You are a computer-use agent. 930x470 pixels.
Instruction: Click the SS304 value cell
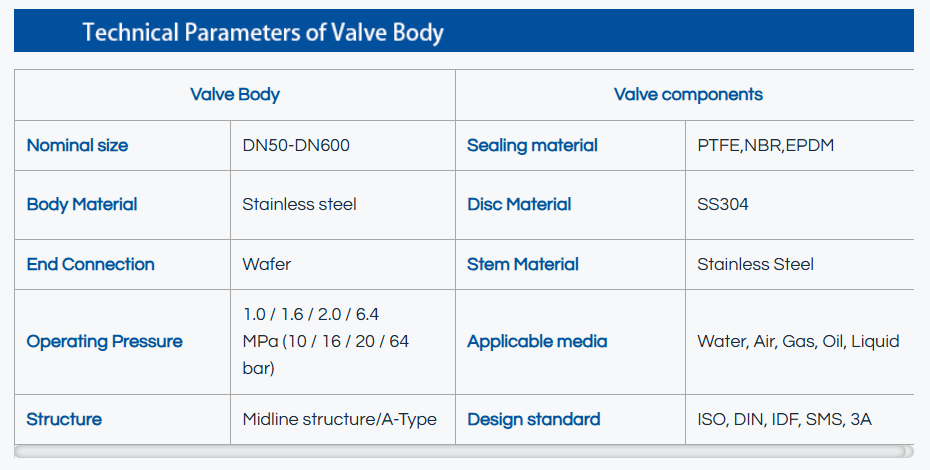[x=723, y=204]
